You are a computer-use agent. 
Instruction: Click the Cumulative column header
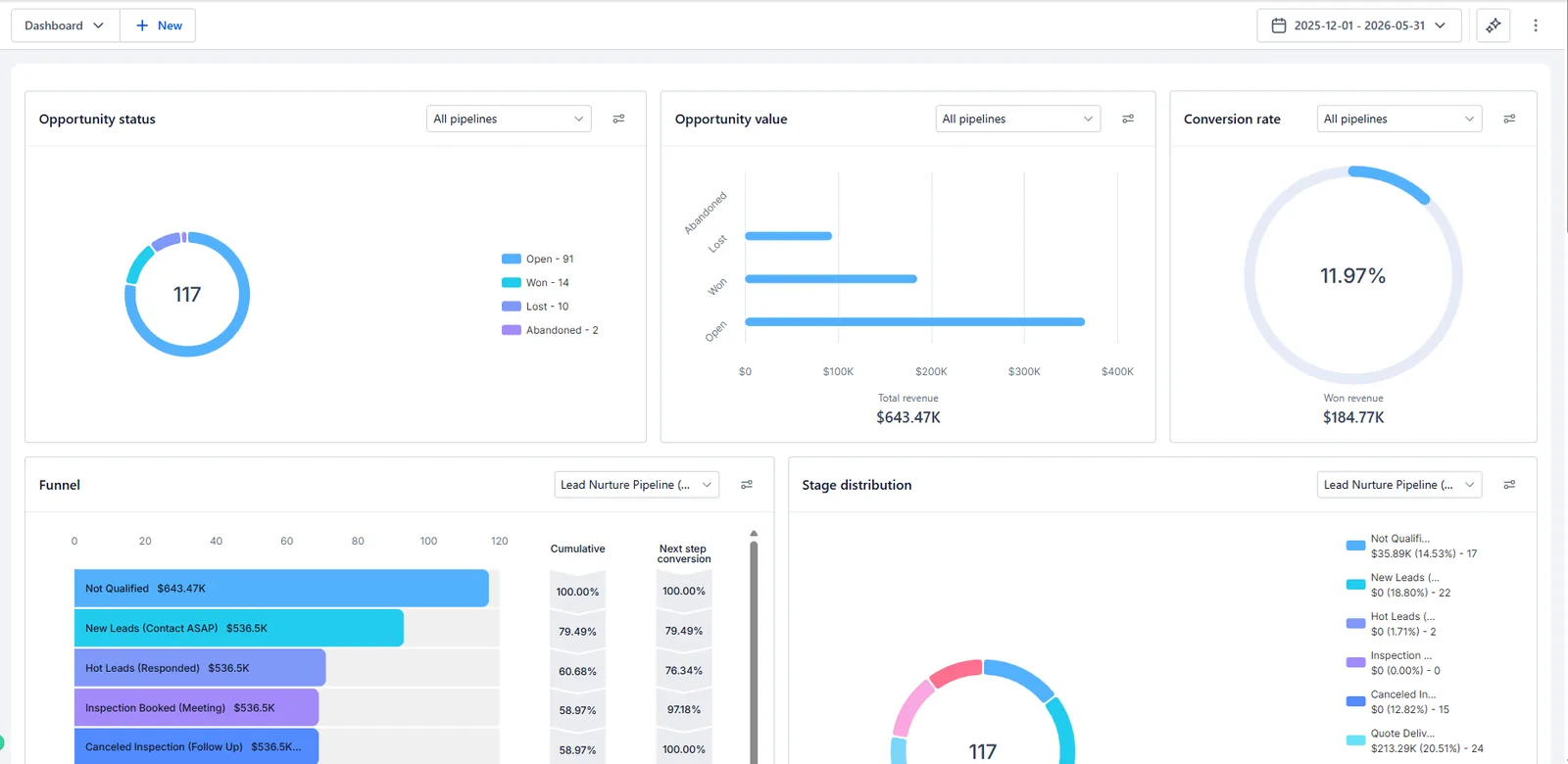577,549
